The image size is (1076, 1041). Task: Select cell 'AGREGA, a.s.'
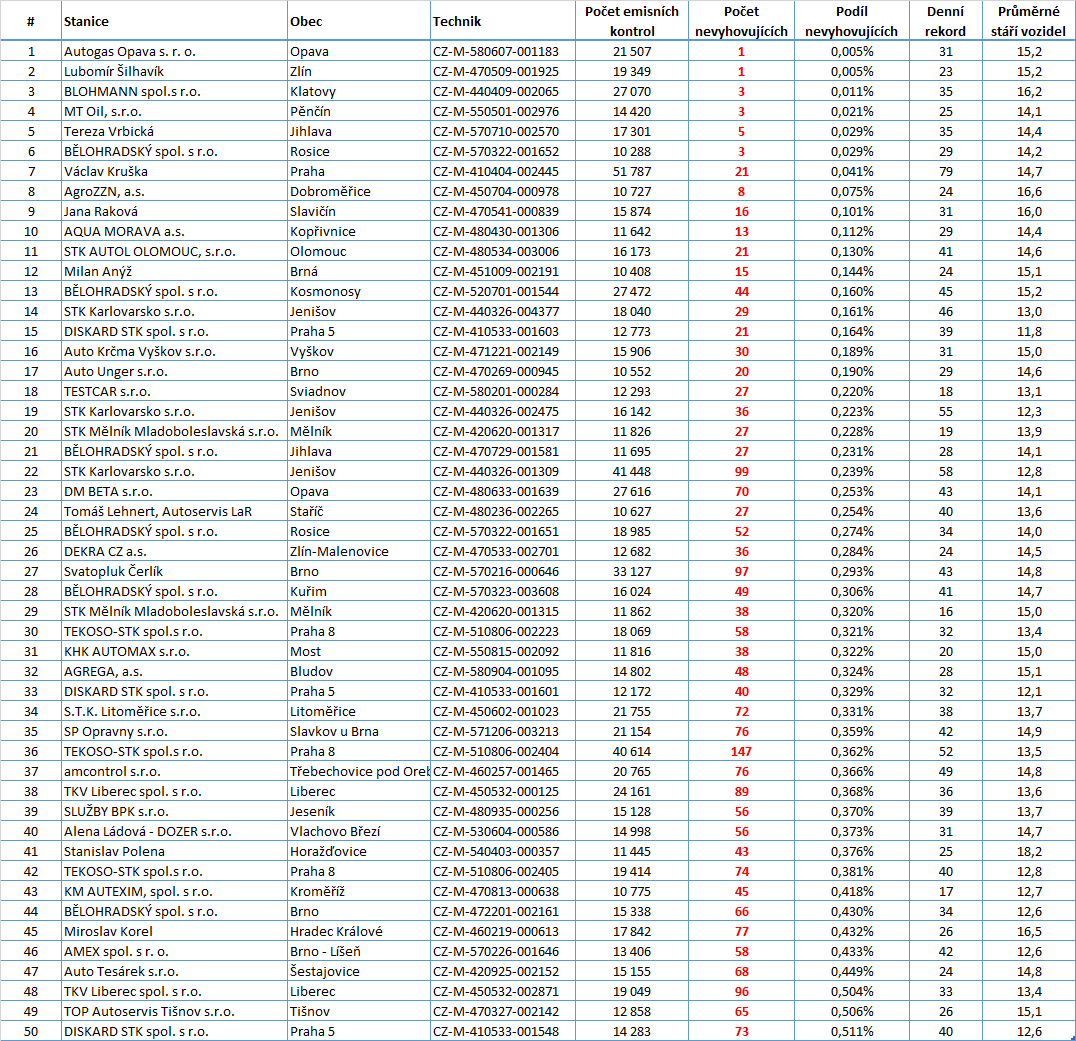coord(174,671)
